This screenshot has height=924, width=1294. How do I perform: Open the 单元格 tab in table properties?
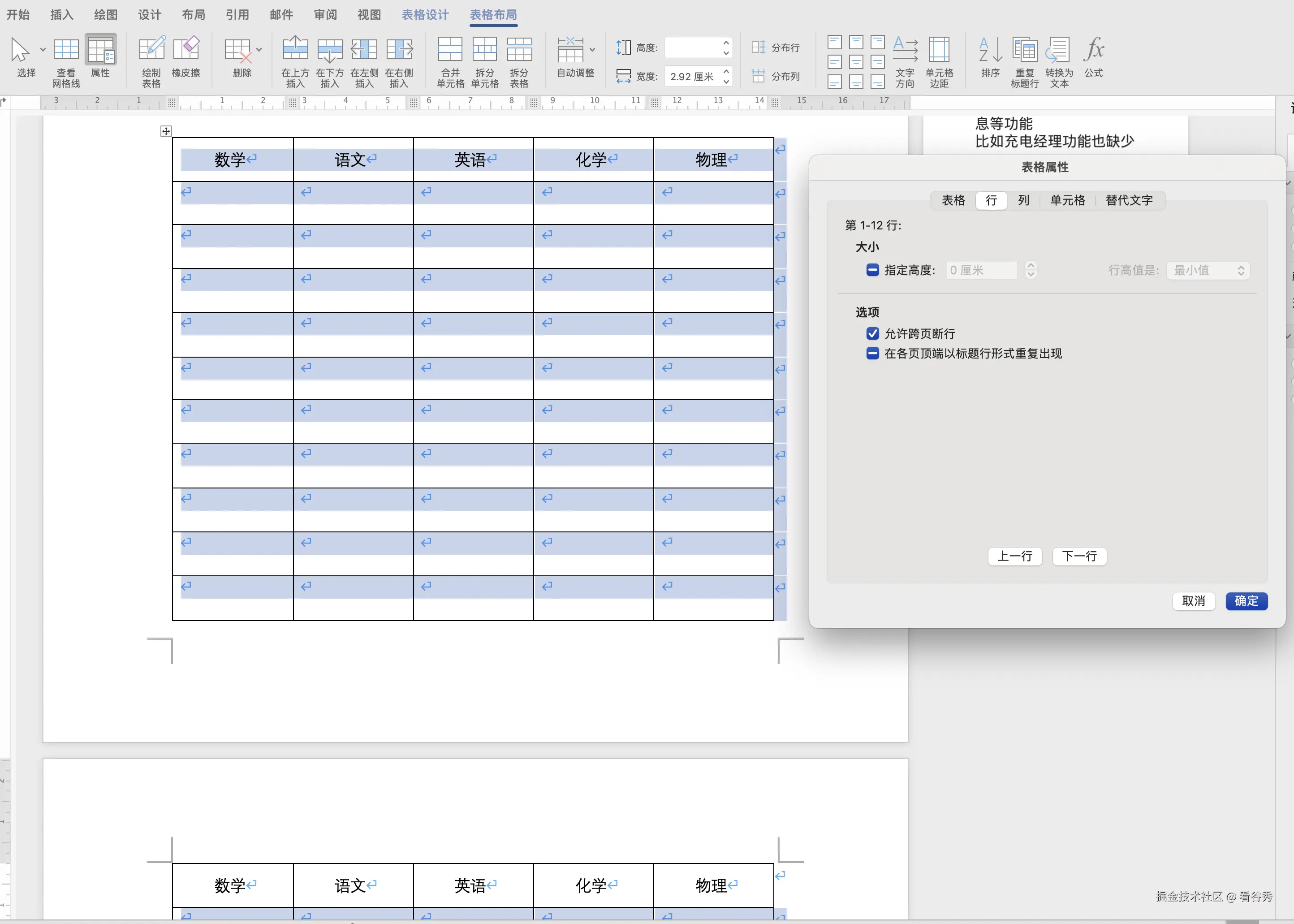coord(1068,200)
